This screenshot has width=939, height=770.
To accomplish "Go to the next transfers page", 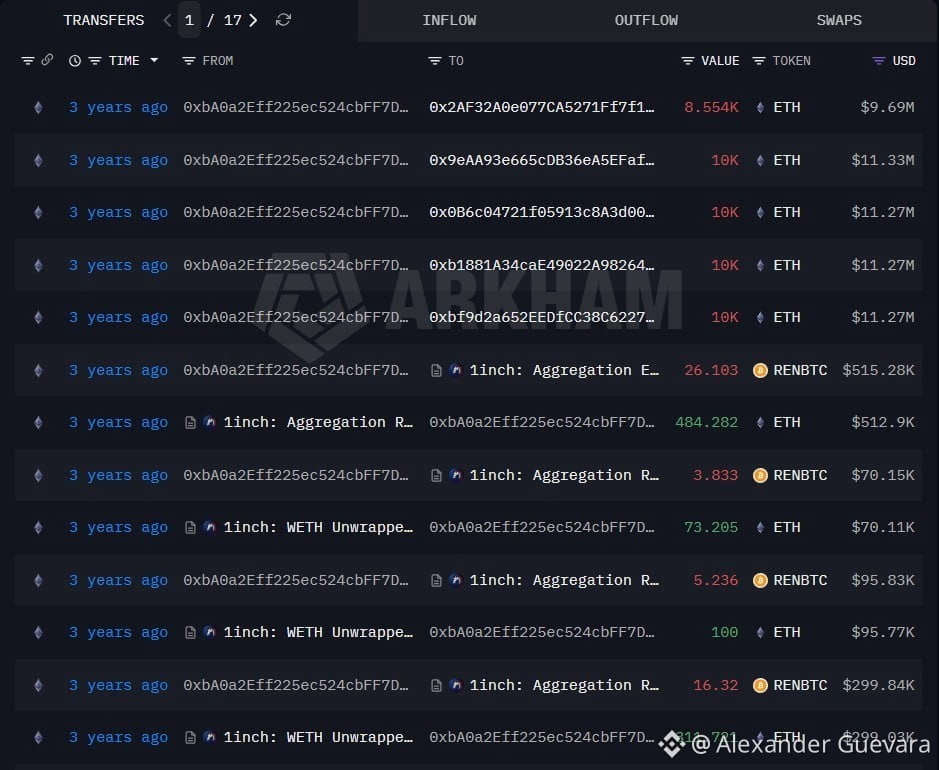I will tap(253, 20).
